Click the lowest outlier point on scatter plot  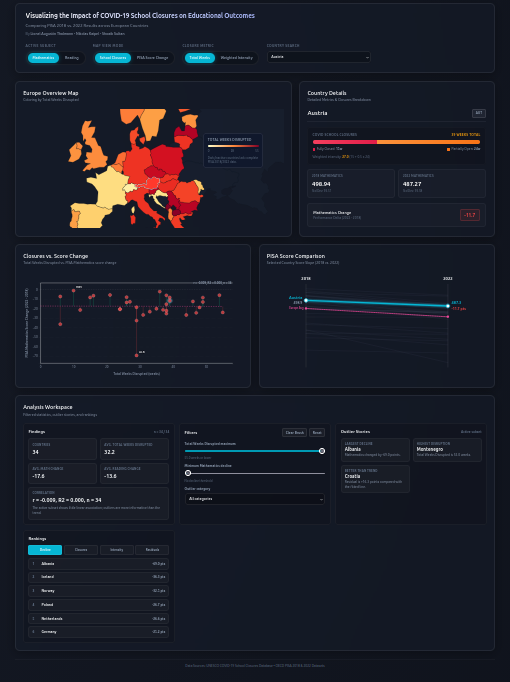(137, 355)
